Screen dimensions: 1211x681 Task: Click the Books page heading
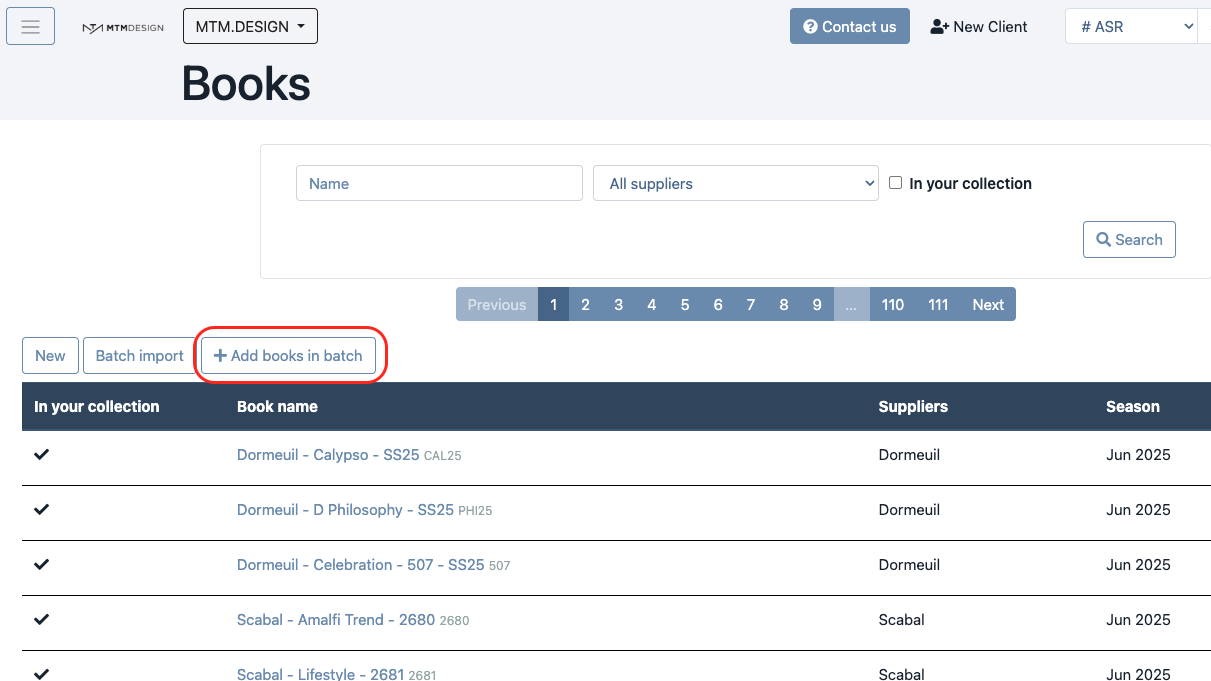tap(246, 84)
